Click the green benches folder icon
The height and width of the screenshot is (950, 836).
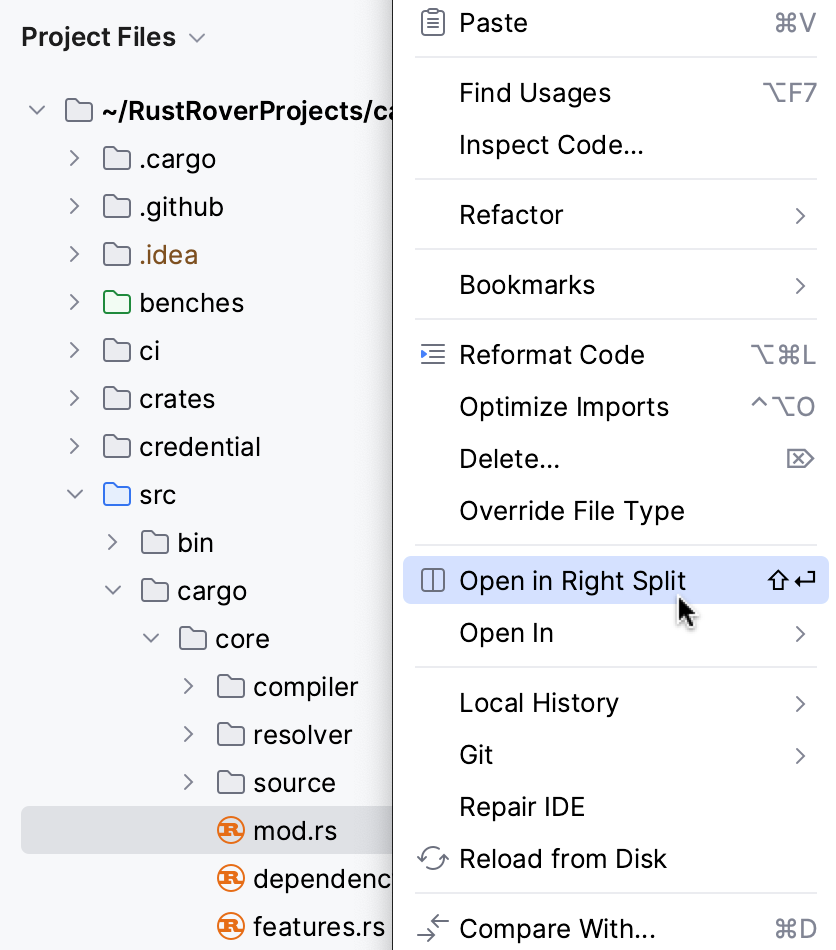(x=117, y=303)
